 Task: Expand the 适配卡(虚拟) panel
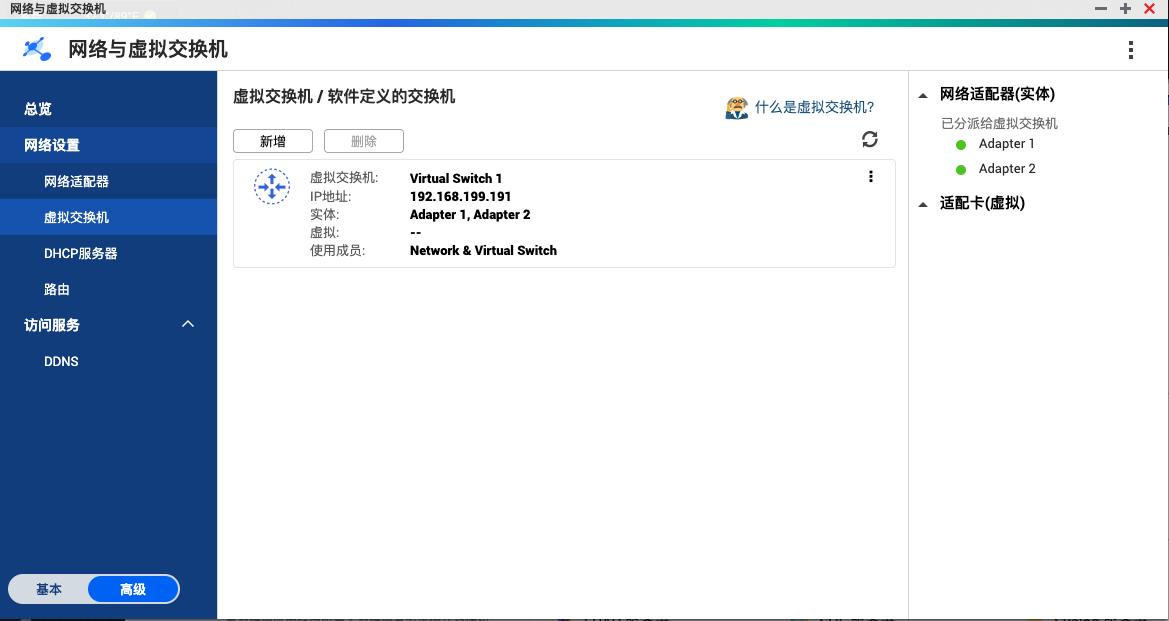(x=923, y=203)
